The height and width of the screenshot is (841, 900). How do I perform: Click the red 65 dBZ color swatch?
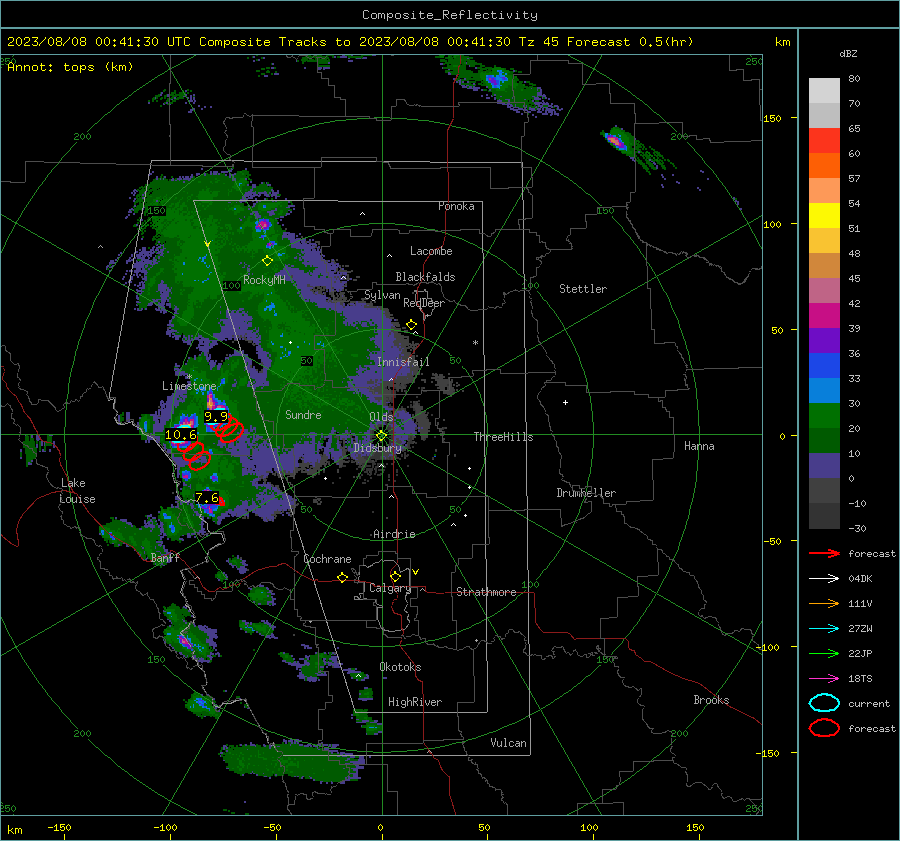[824, 140]
